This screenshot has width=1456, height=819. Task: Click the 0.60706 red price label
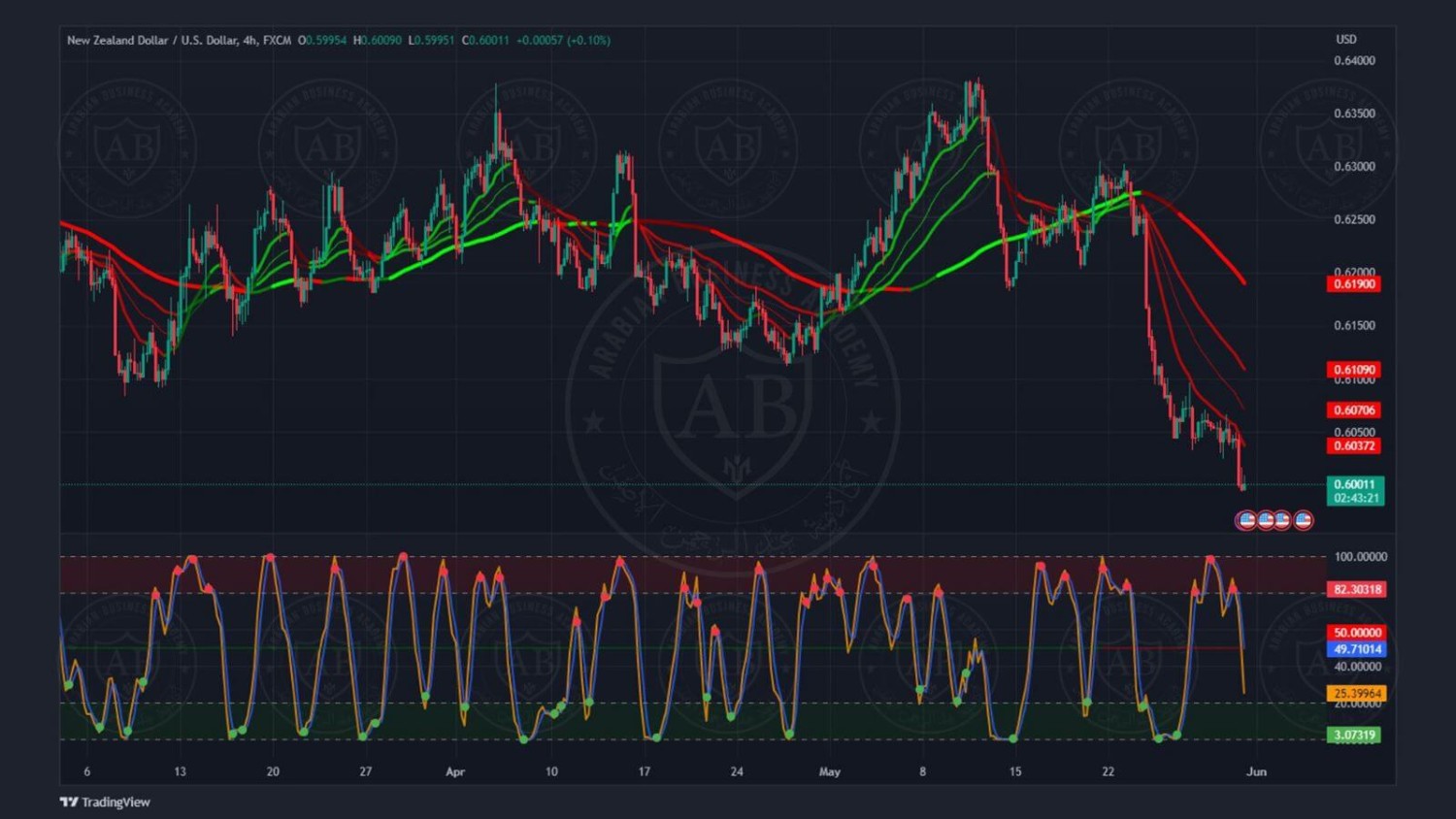[x=1354, y=410]
